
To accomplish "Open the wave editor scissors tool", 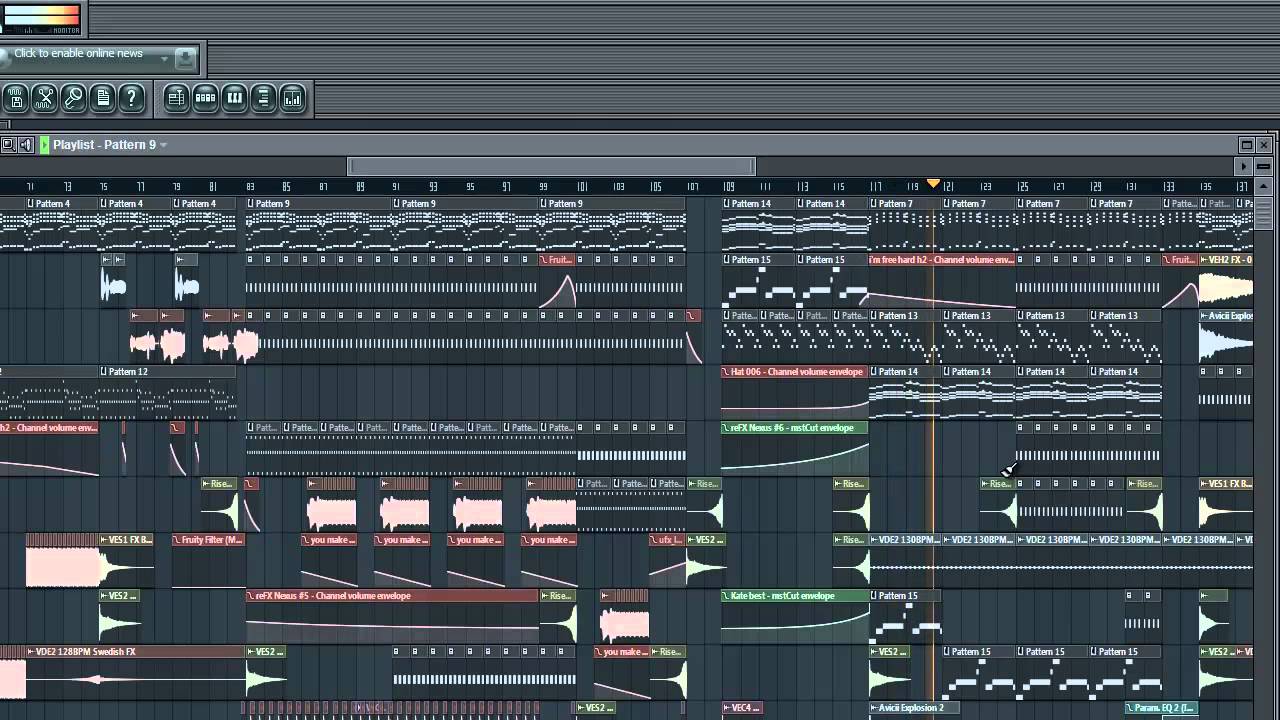I will click(x=44, y=97).
